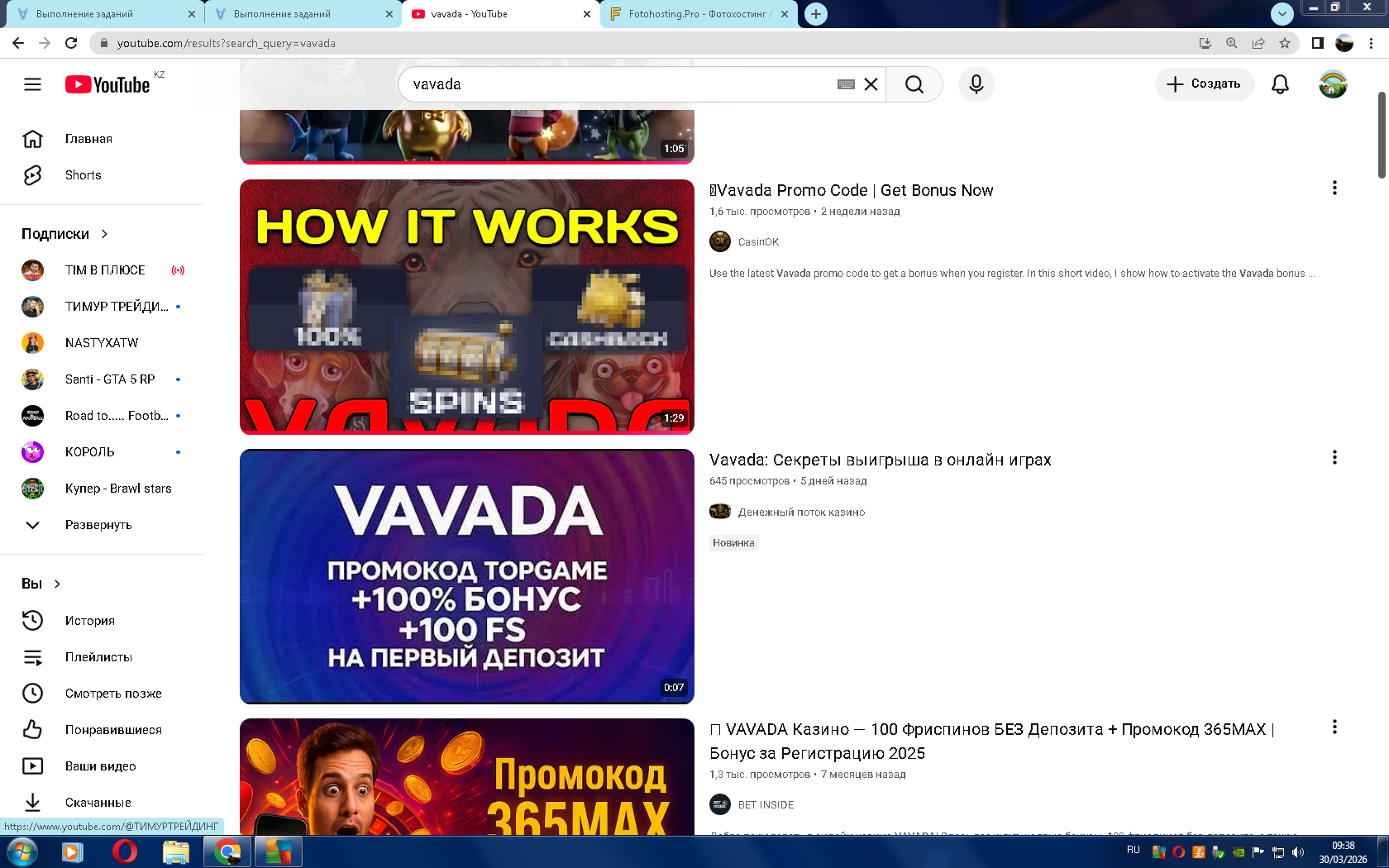The height and width of the screenshot is (868, 1389).
Task: Bookmark this page with the star
Action: [x=1284, y=43]
